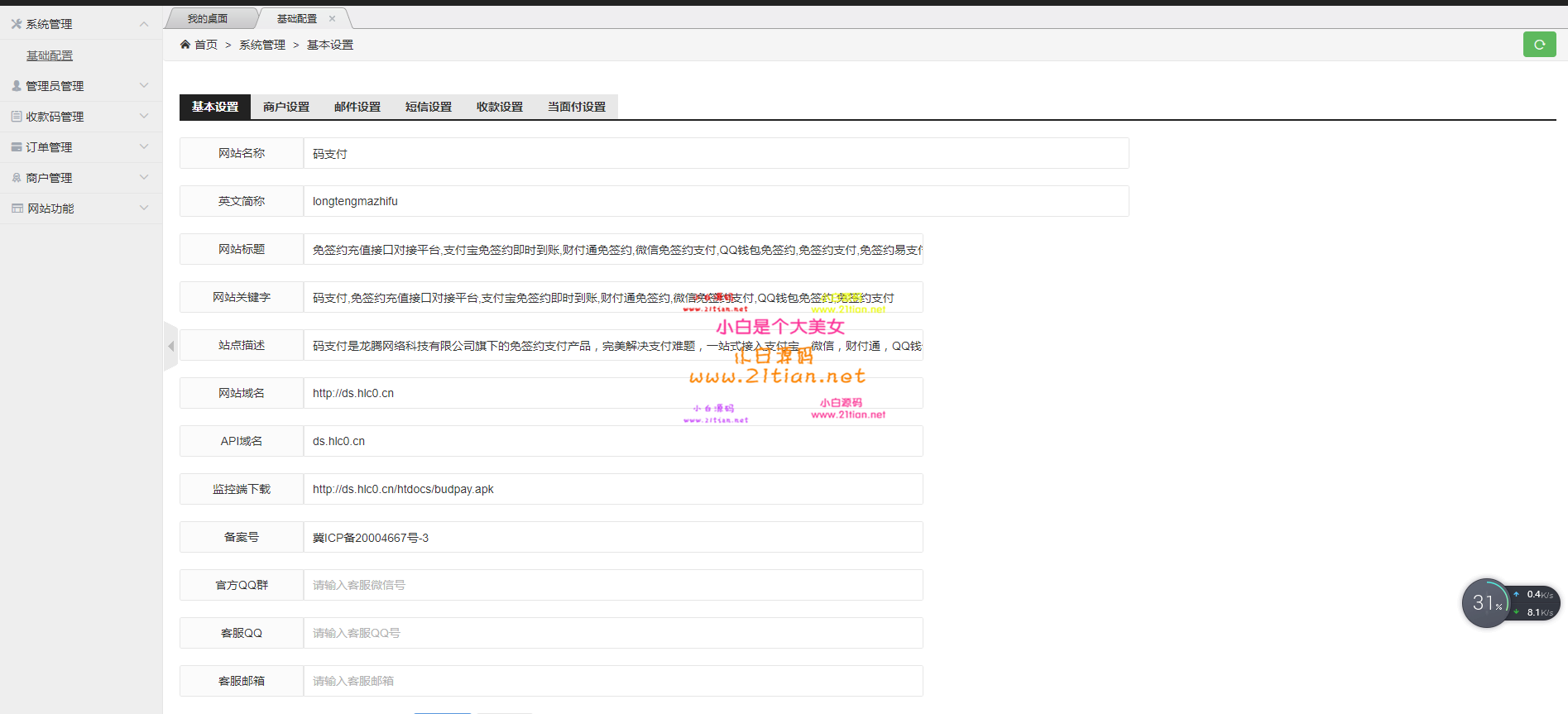Click the 官方QQ群 field label
This screenshot has width=1568, height=714.
[242, 585]
